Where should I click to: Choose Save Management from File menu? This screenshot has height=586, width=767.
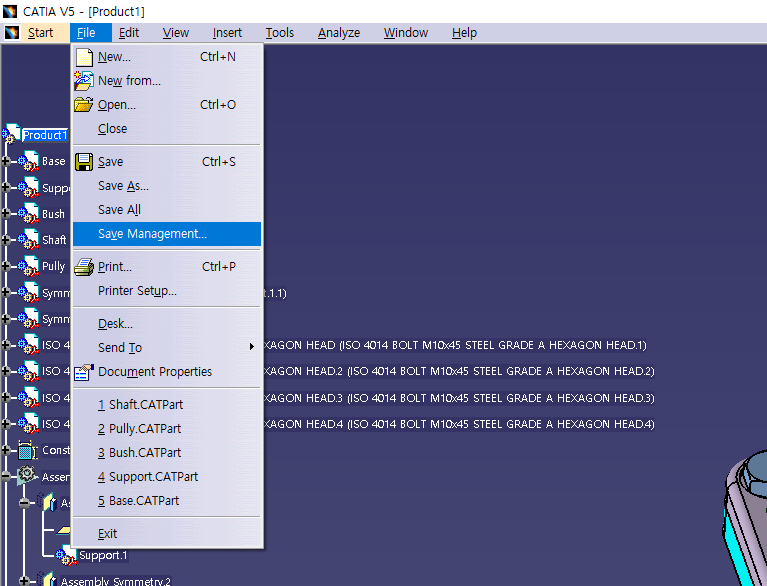[167, 234]
